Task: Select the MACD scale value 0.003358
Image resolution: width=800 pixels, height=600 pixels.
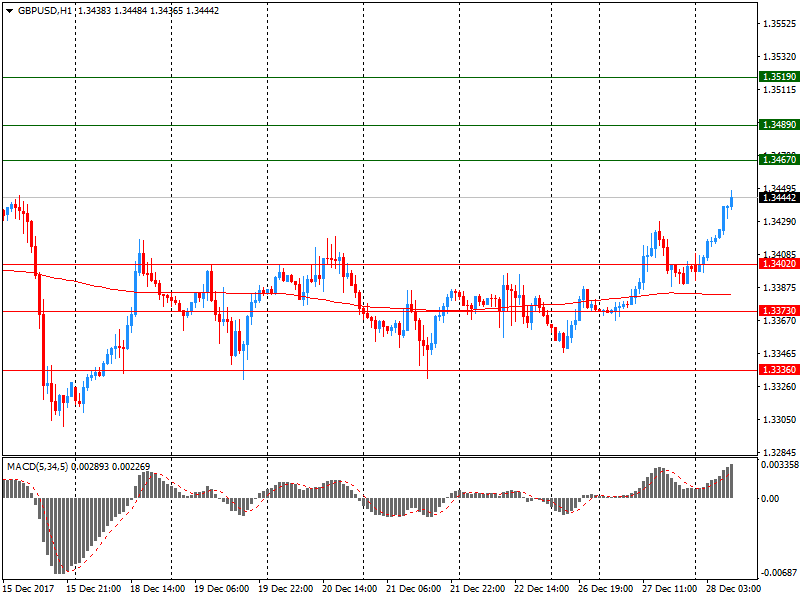Action: click(x=778, y=465)
